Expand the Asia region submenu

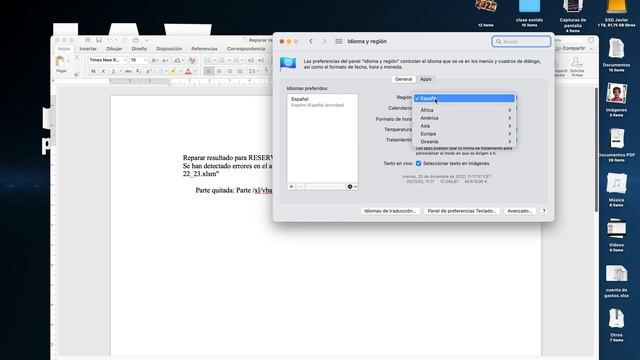pyautogui.click(x=464, y=126)
